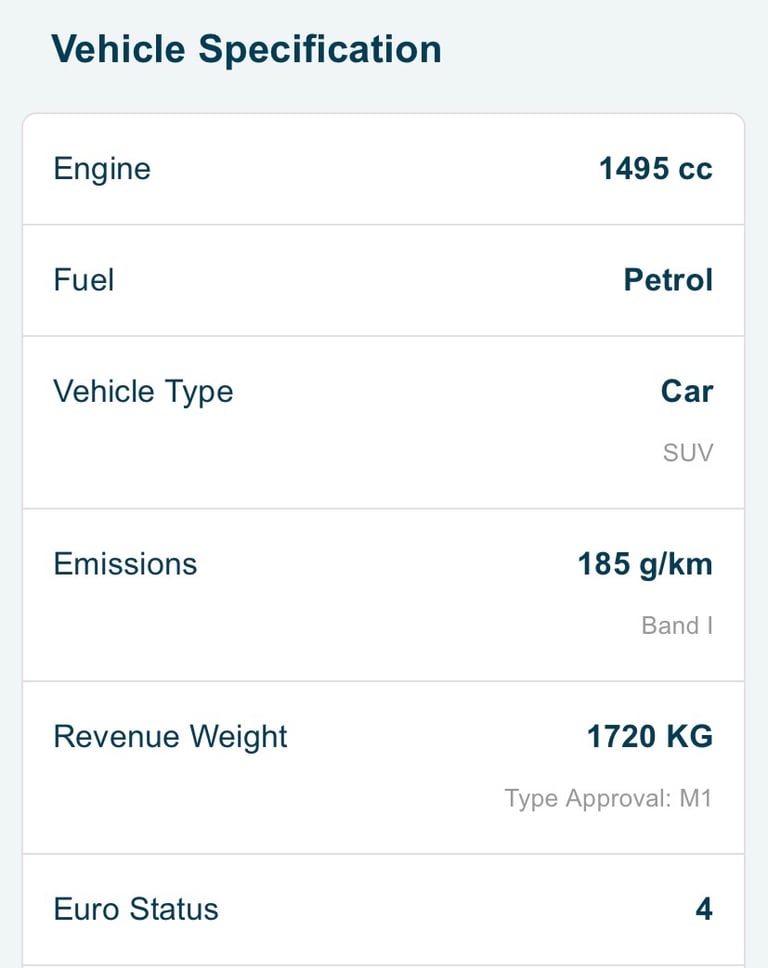Select the Euro Status label
768x968 pixels.
tap(136, 909)
